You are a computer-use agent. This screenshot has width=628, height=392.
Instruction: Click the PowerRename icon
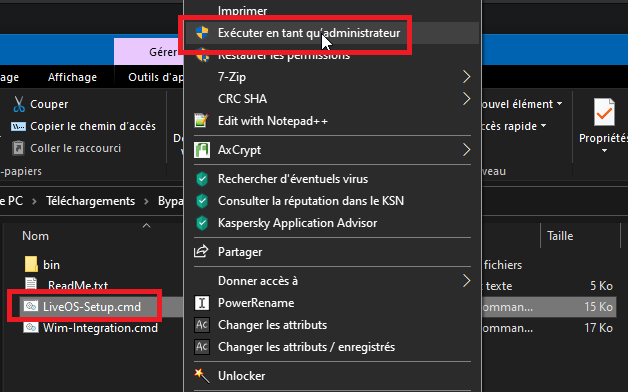[202, 303]
